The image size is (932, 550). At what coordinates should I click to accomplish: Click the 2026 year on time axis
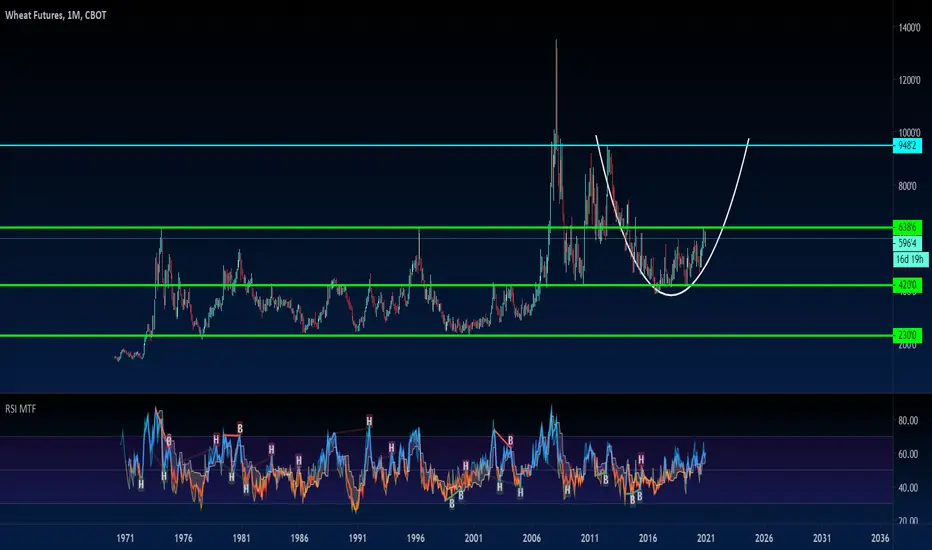(764, 538)
